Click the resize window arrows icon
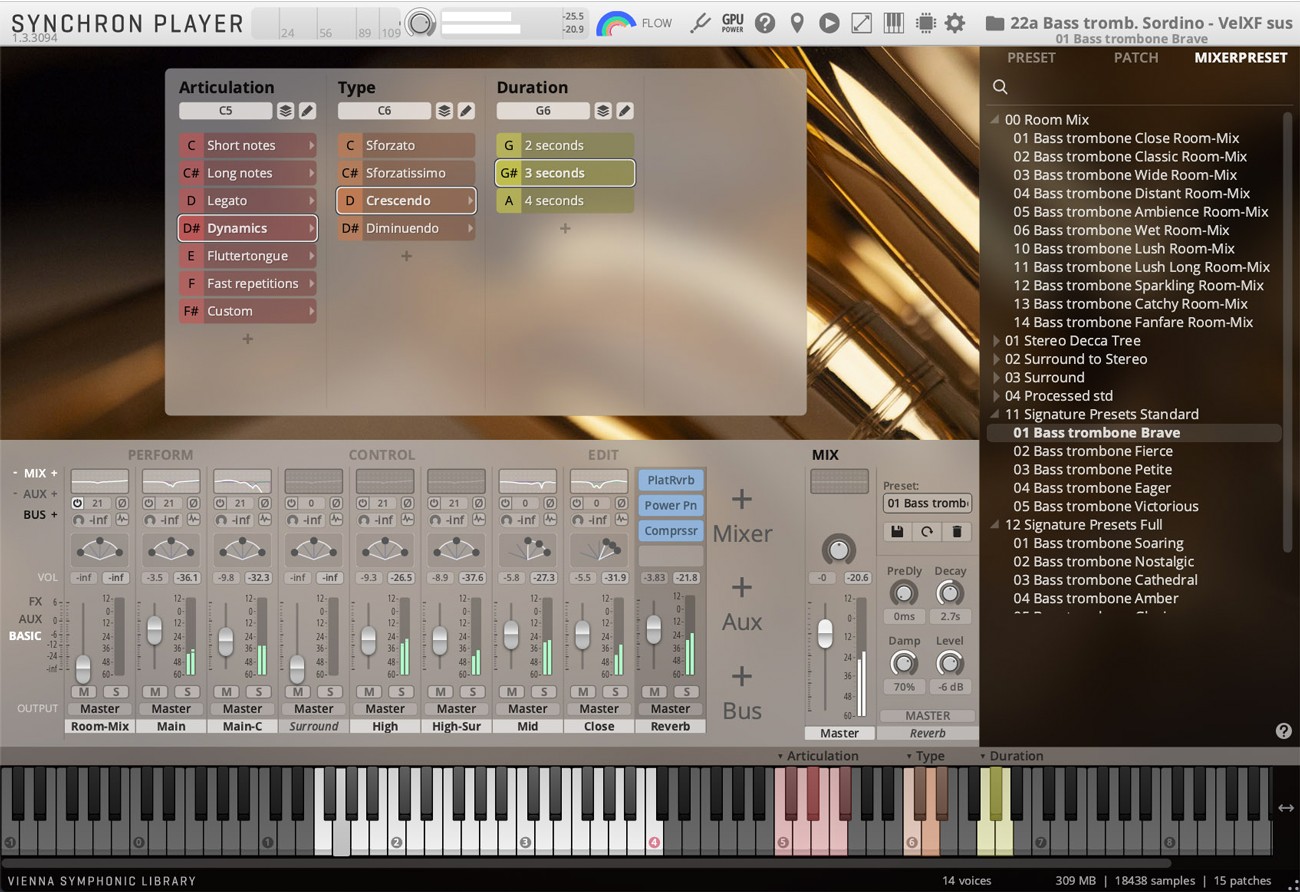1300x892 pixels. (861, 22)
